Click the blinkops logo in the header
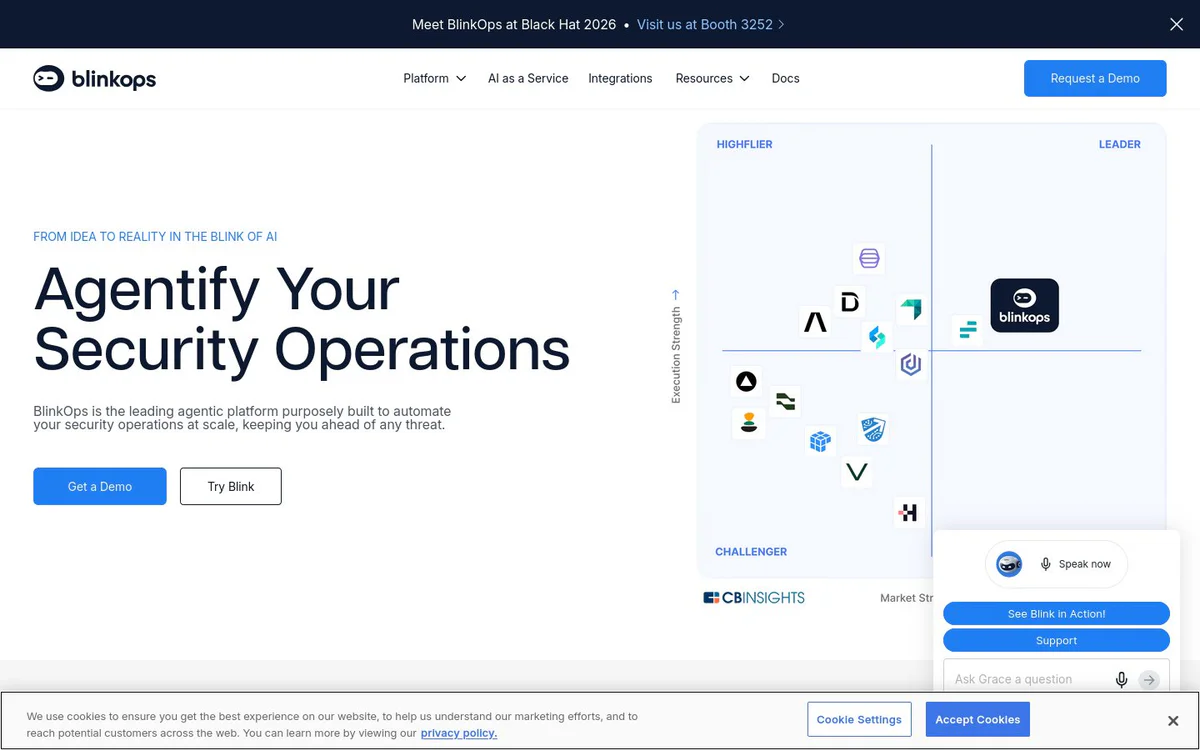This screenshot has height=750, width=1200. 95,78
